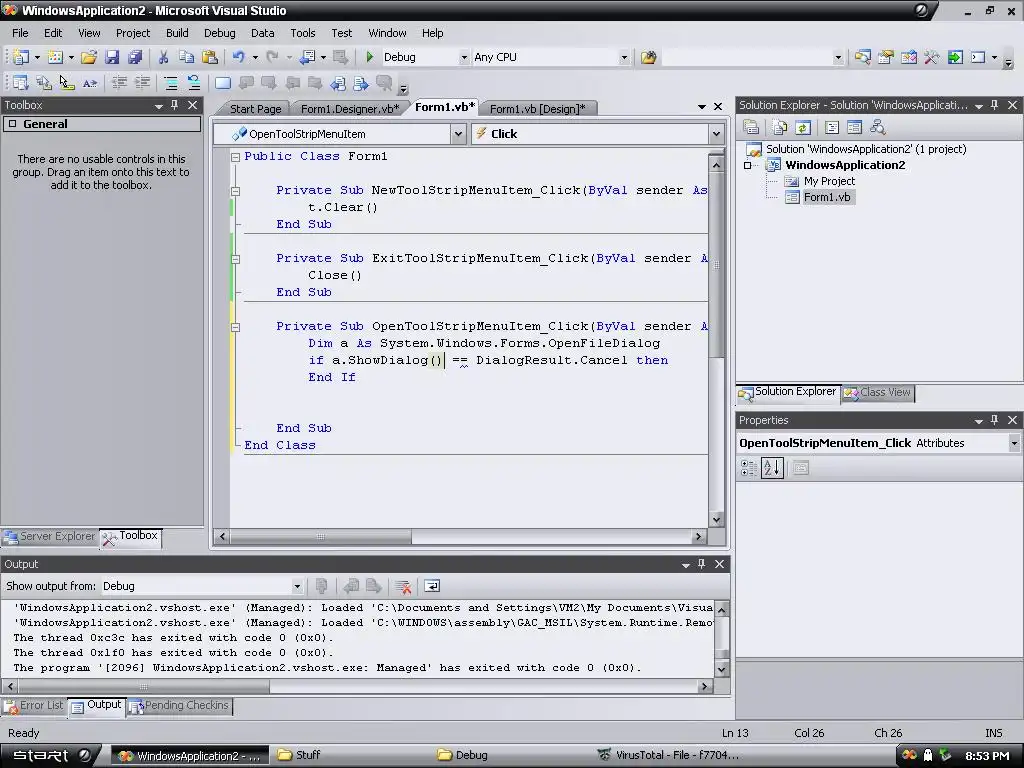Click the Toggle Bookmark icon in text editor toolbar
The image size is (1024, 768).
pos(223,83)
